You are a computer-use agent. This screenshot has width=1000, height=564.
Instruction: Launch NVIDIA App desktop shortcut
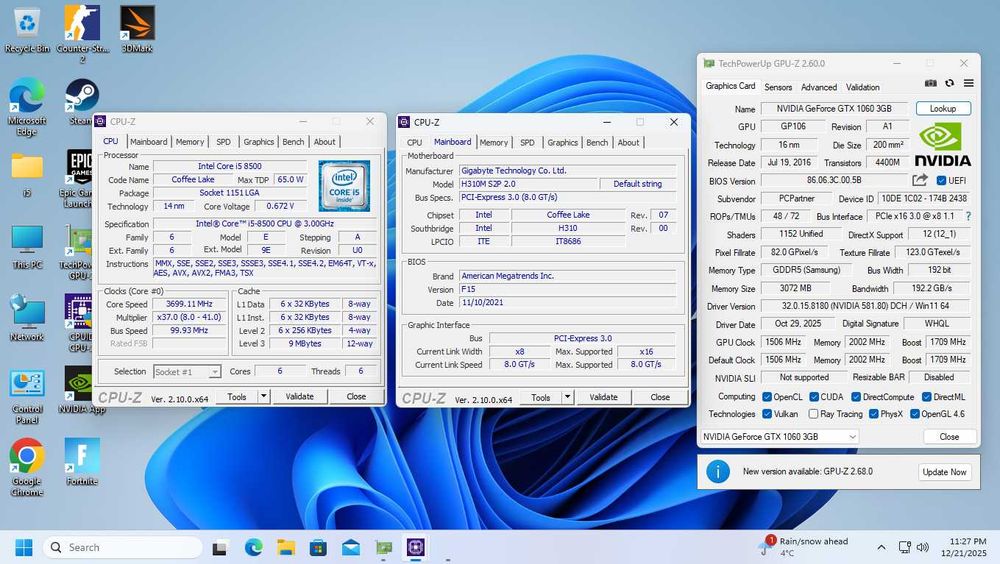tap(82, 390)
